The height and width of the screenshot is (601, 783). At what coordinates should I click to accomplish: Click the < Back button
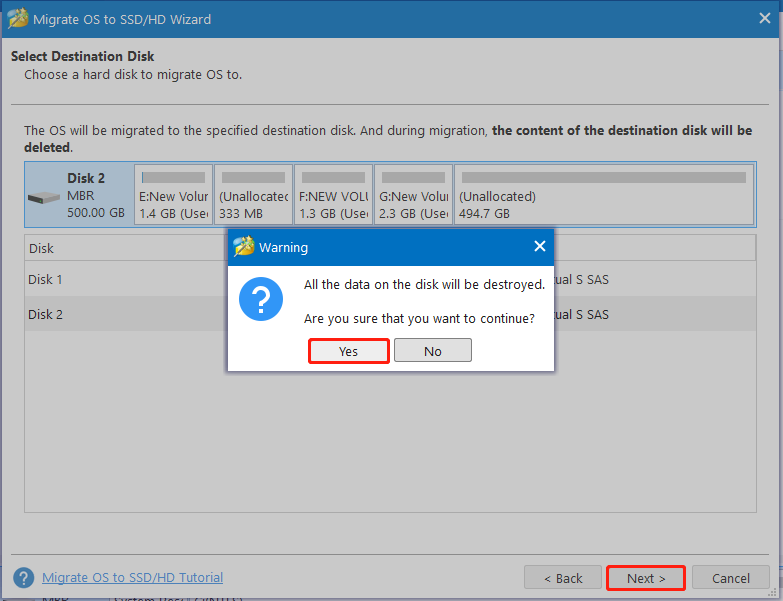tap(563, 578)
